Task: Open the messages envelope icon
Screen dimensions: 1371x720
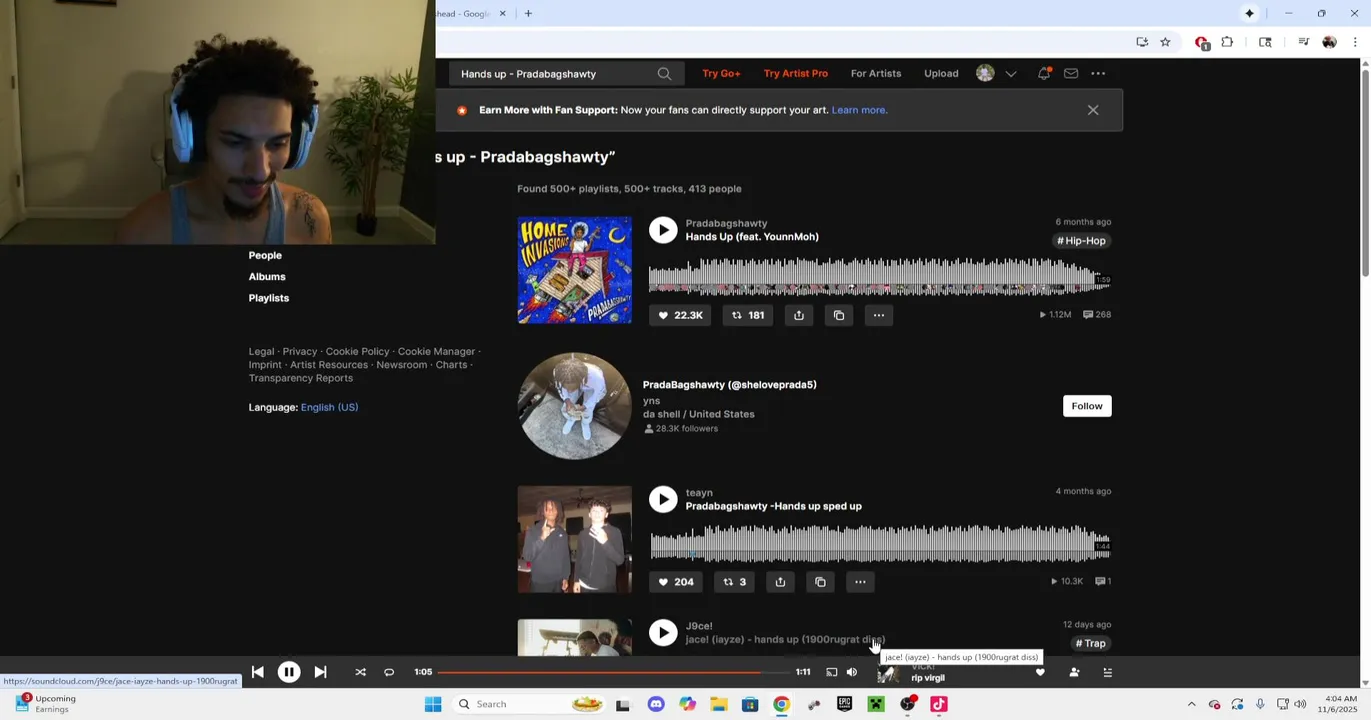Action: click(x=1071, y=73)
